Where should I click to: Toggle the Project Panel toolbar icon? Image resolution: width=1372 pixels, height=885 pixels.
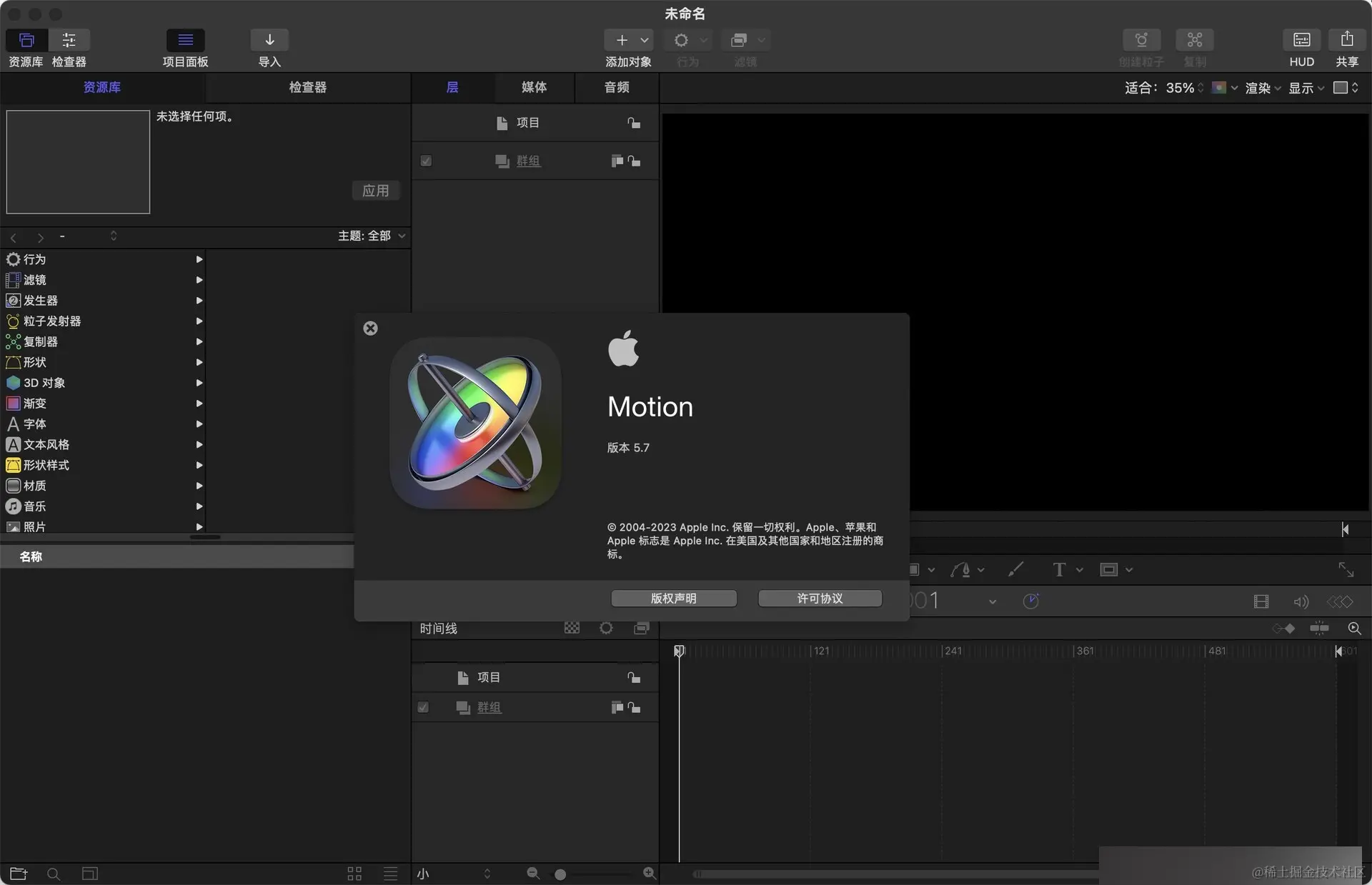(x=185, y=40)
